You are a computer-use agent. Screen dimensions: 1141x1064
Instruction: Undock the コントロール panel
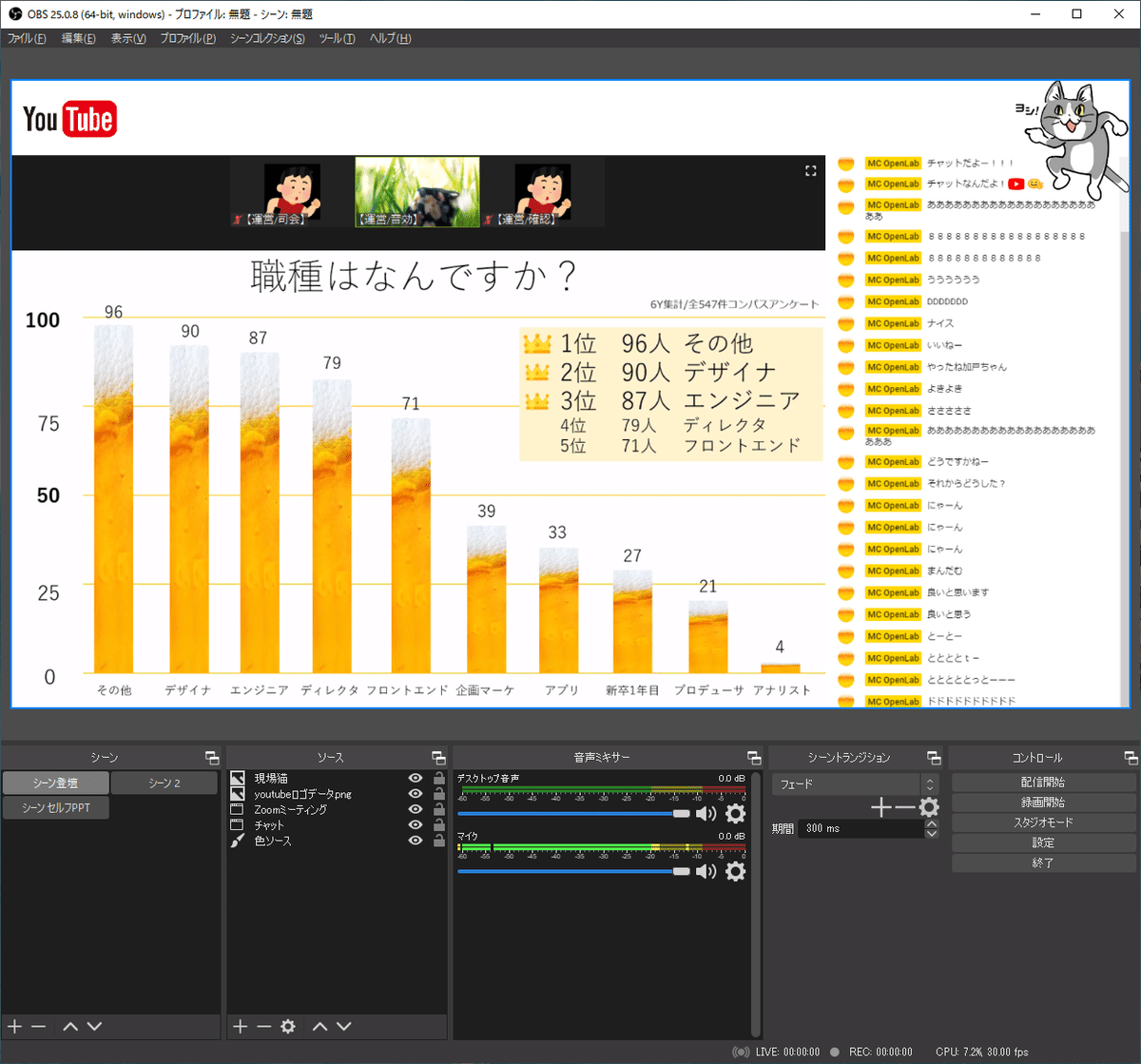pyautogui.click(x=1130, y=758)
